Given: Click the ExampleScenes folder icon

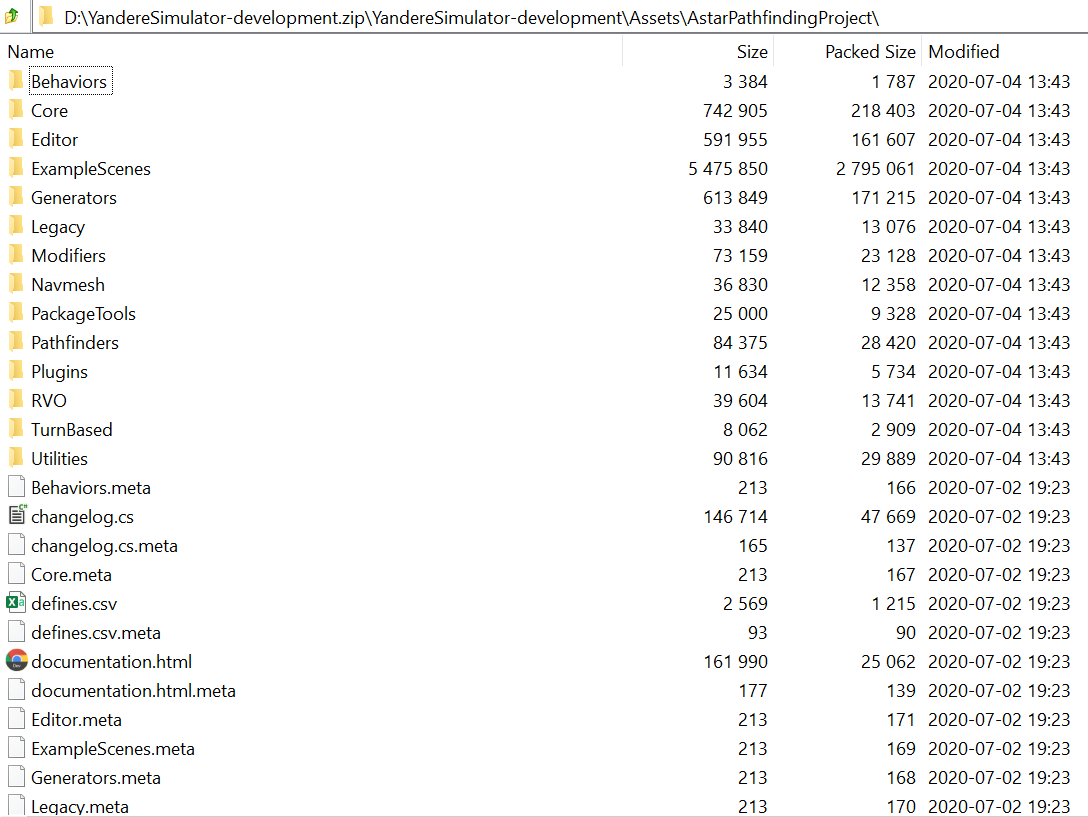Looking at the screenshot, I should click(x=16, y=168).
